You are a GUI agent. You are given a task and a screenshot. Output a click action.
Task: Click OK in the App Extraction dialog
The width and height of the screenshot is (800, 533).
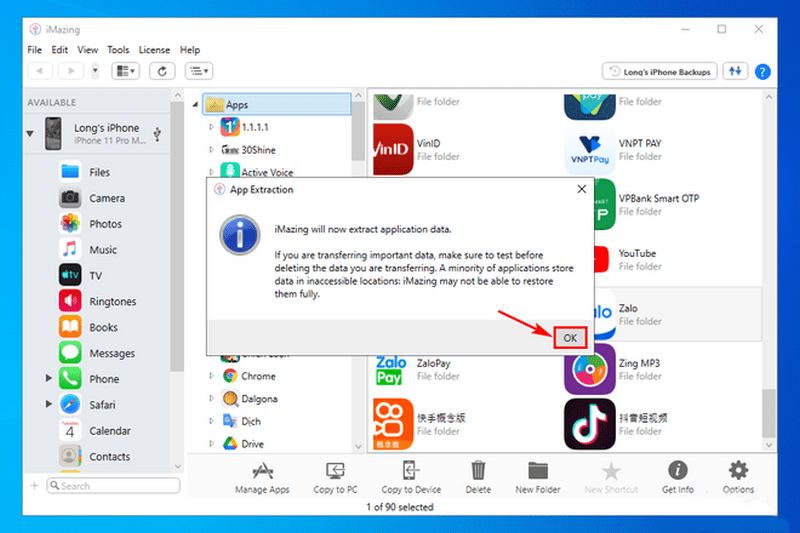point(570,338)
